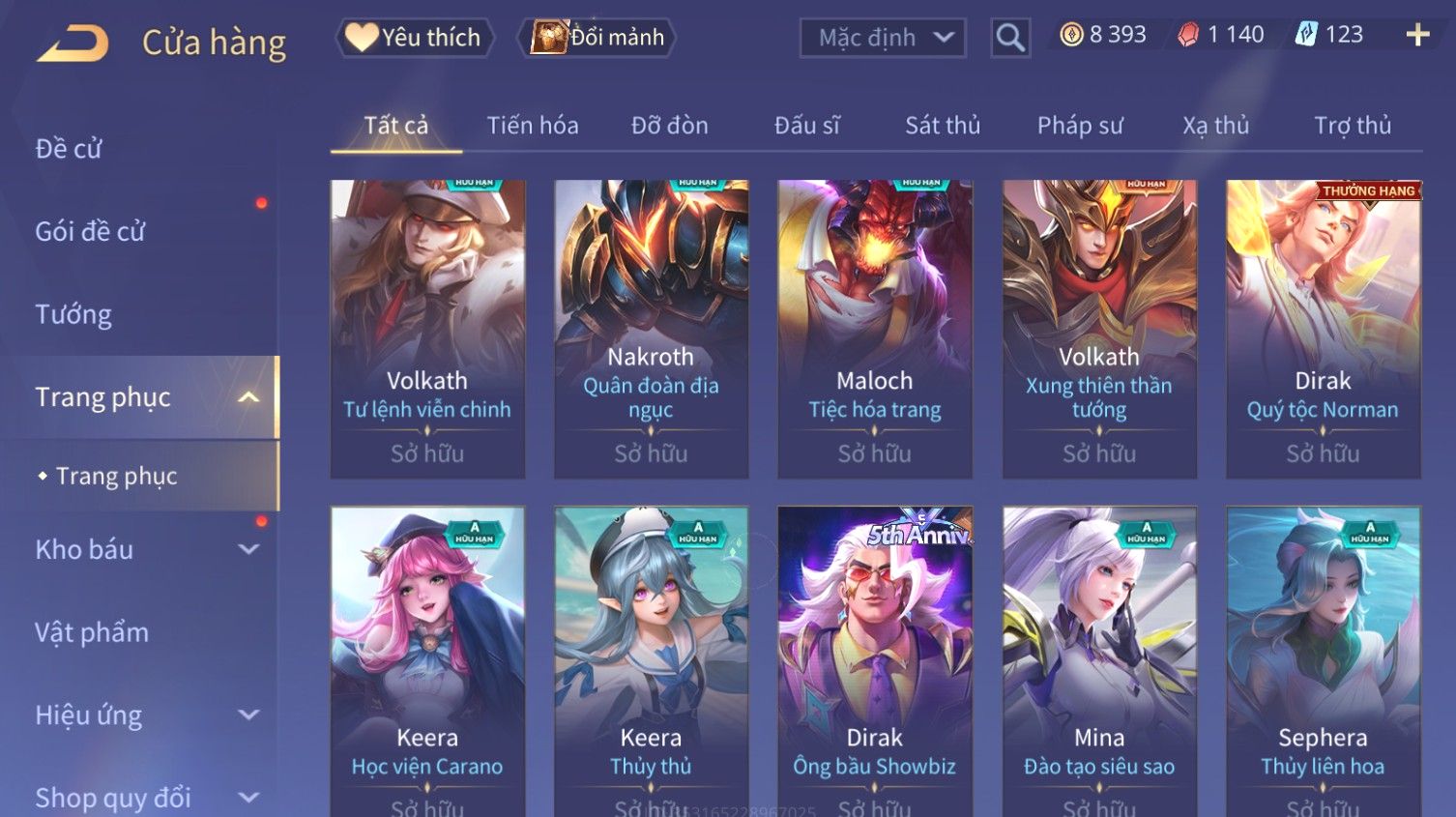1456x817 pixels.
Task: Collapse the Trang phục sidebar section
Action: point(248,397)
